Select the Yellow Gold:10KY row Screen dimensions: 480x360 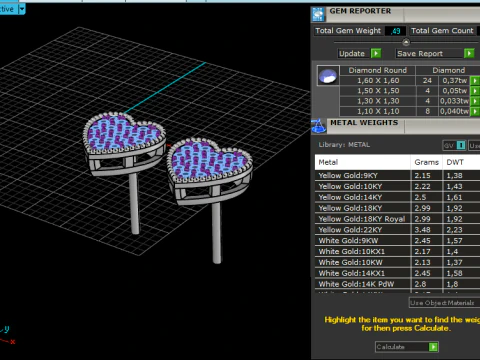(397, 186)
